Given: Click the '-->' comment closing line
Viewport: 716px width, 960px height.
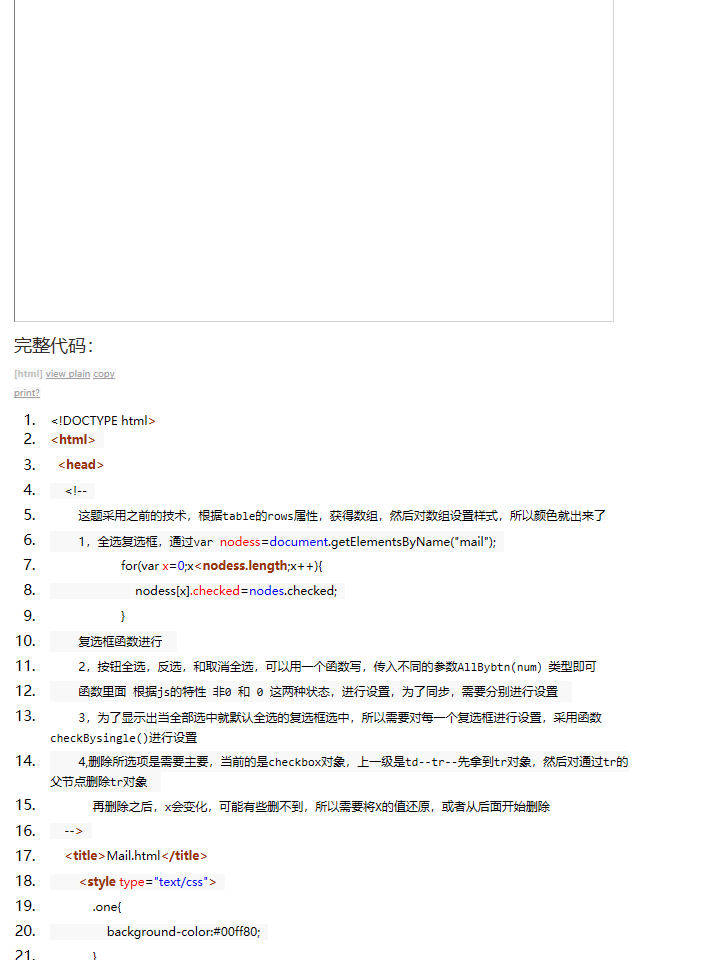Looking at the screenshot, I should point(73,831).
